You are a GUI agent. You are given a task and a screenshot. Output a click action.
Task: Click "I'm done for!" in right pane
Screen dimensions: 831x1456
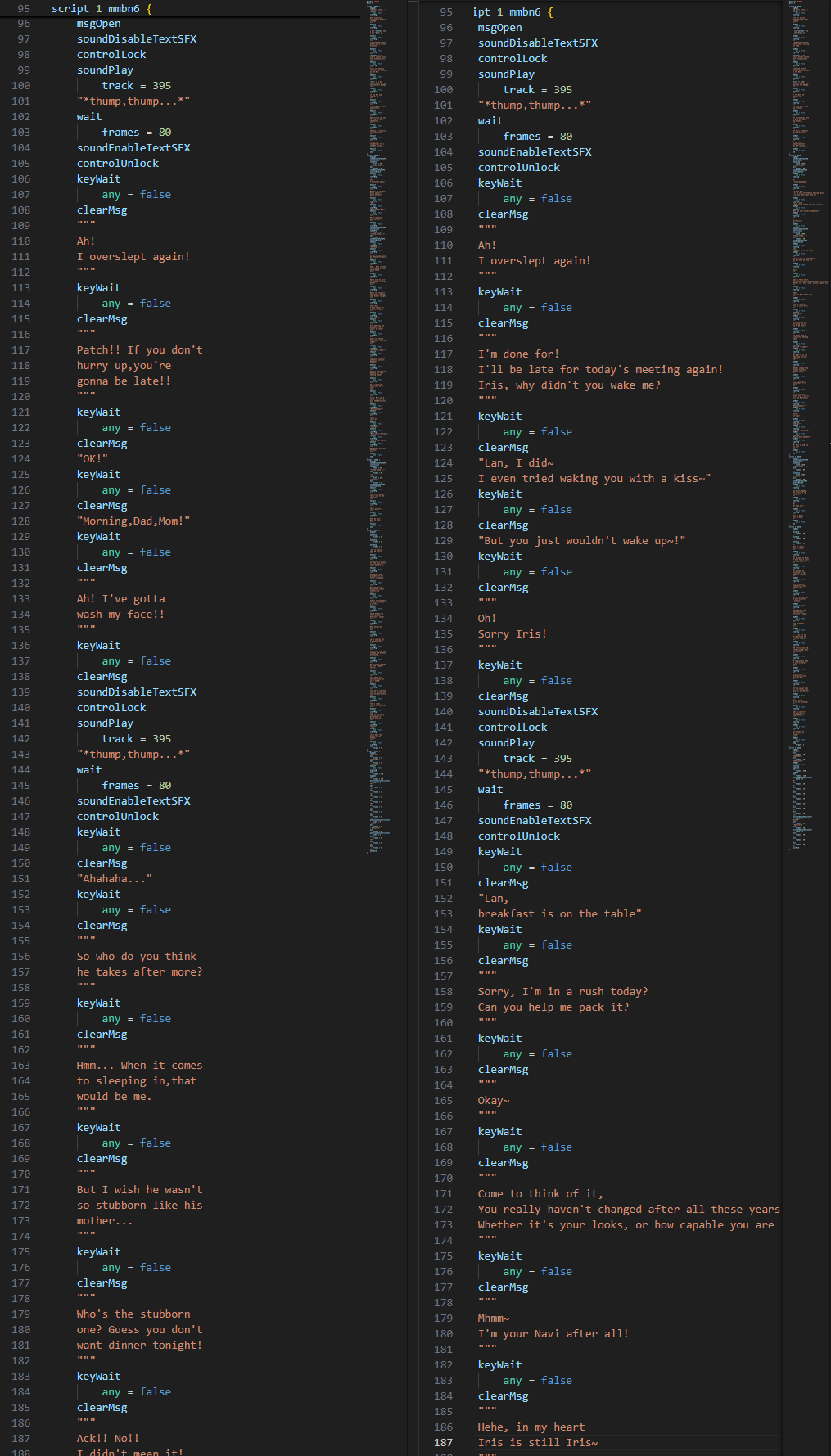coord(519,354)
